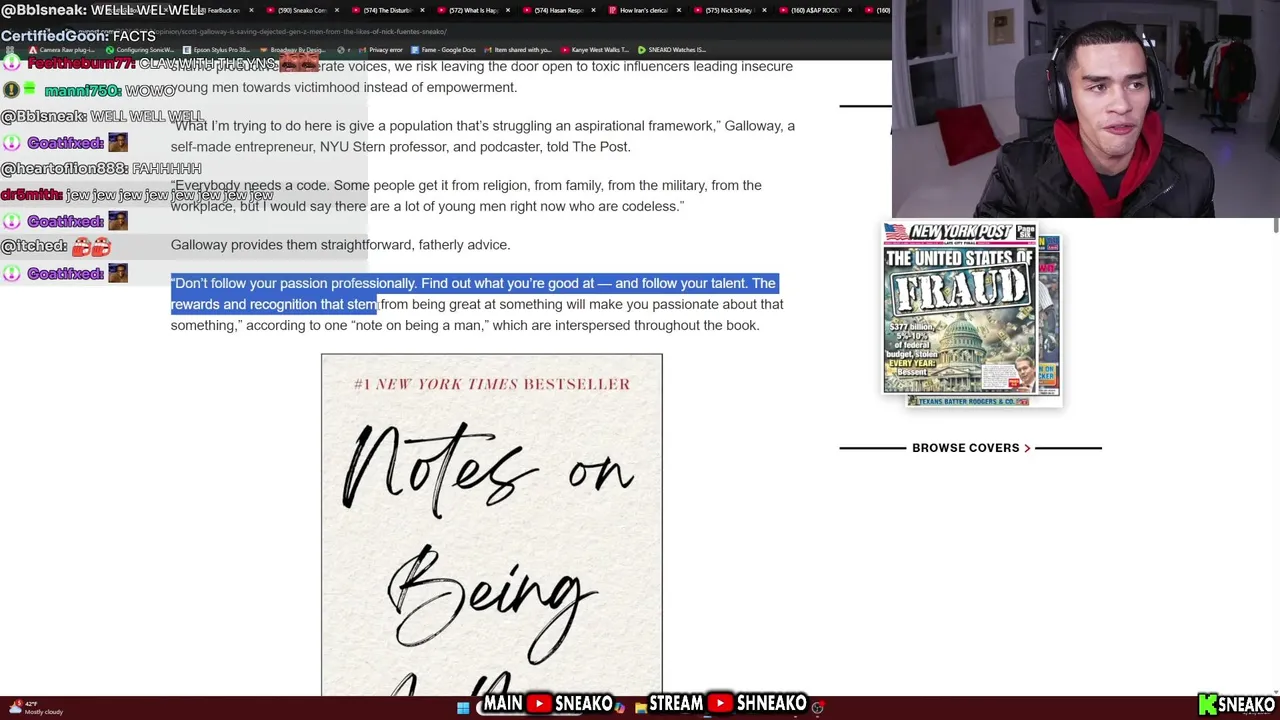The image size is (1280, 720).
Task: Switch to the (574) The Disturb tab
Action: [x=388, y=10]
